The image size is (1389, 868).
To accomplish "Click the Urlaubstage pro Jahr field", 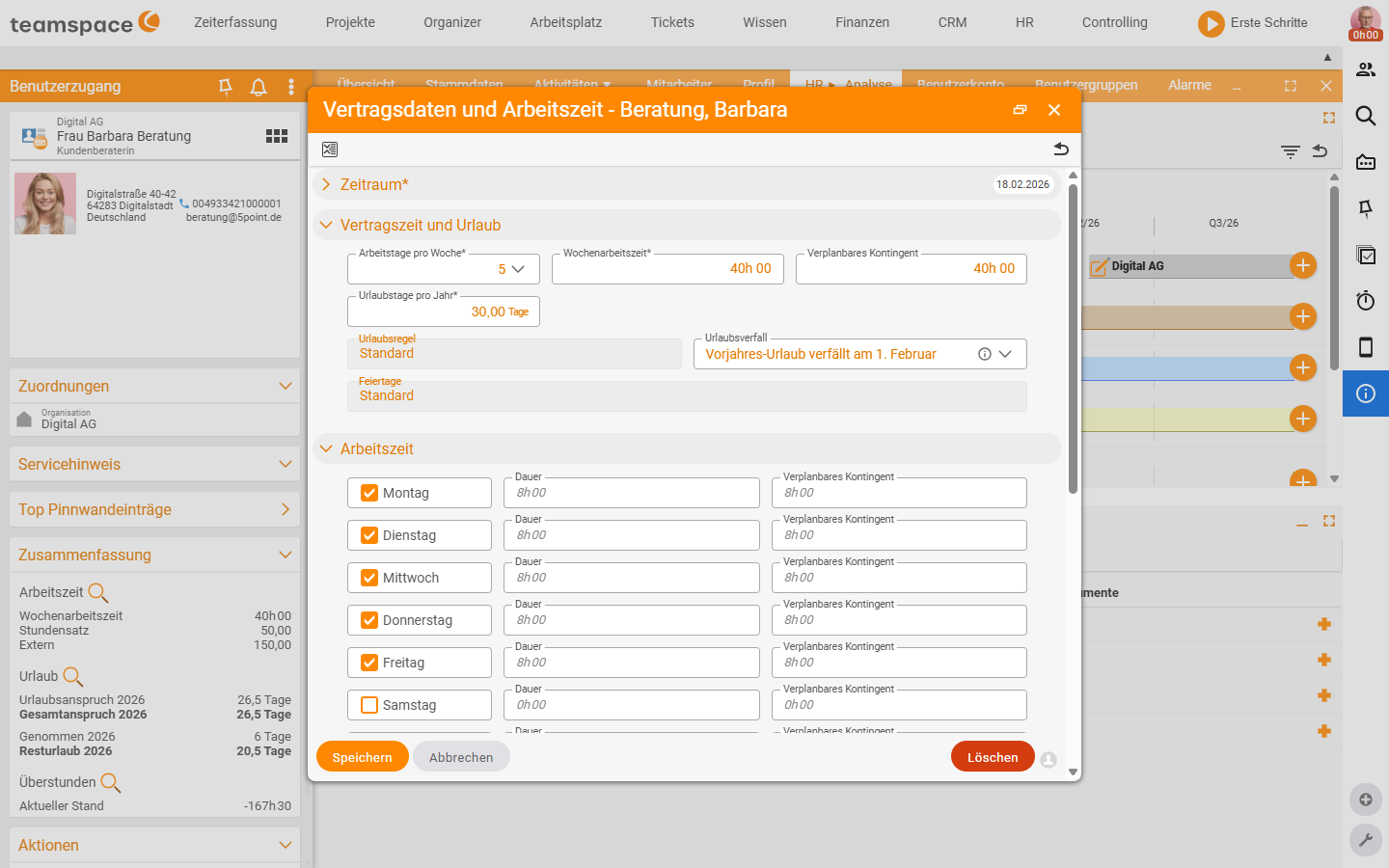I will (444, 312).
